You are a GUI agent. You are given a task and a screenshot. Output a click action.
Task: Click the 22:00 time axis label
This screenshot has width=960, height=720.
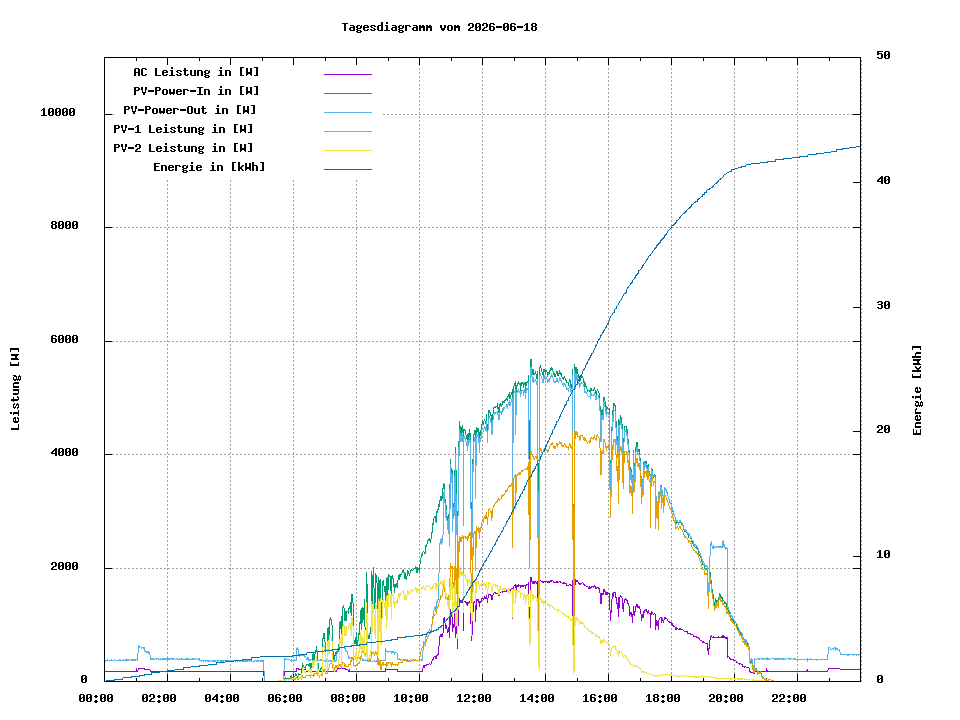(790, 698)
